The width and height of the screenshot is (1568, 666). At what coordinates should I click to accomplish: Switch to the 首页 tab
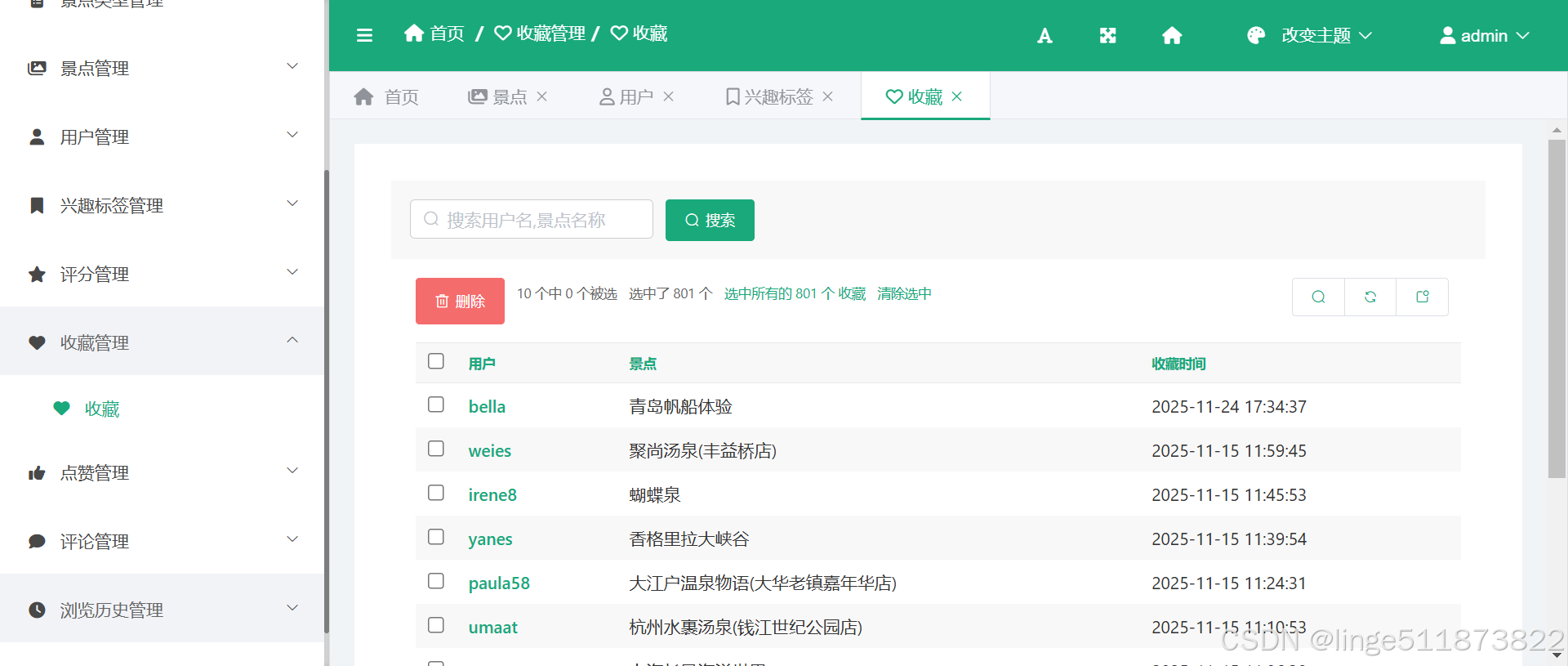click(386, 96)
